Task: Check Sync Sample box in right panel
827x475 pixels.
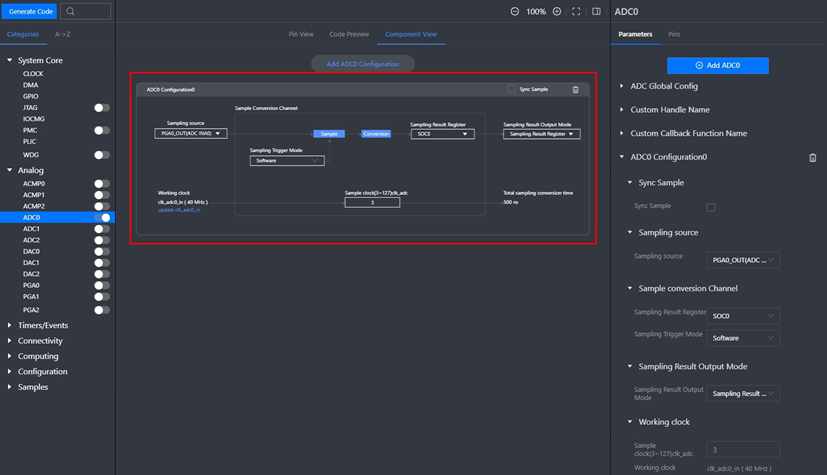Action: click(x=711, y=207)
